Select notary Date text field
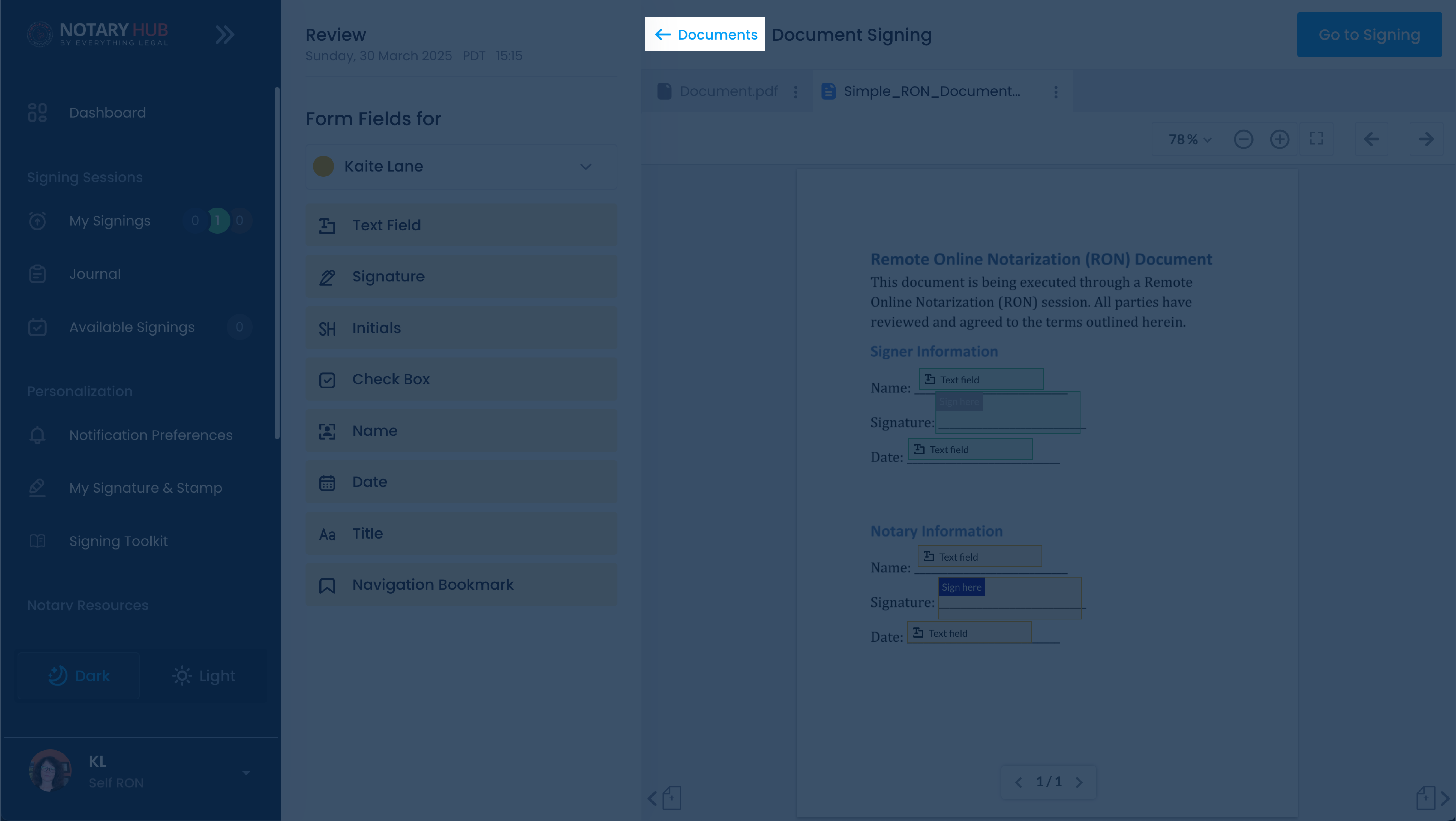The image size is (1456, 821). click(969, 632)
